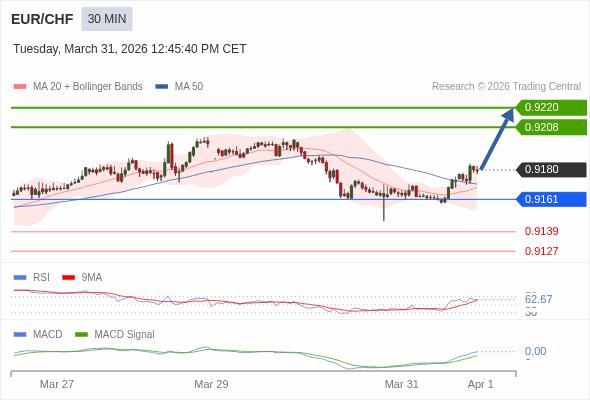Image resolution: width=590 pixels, height=400 pixels.
Task: Click the 0.9127 support level label
Action: tap(541, 251)
